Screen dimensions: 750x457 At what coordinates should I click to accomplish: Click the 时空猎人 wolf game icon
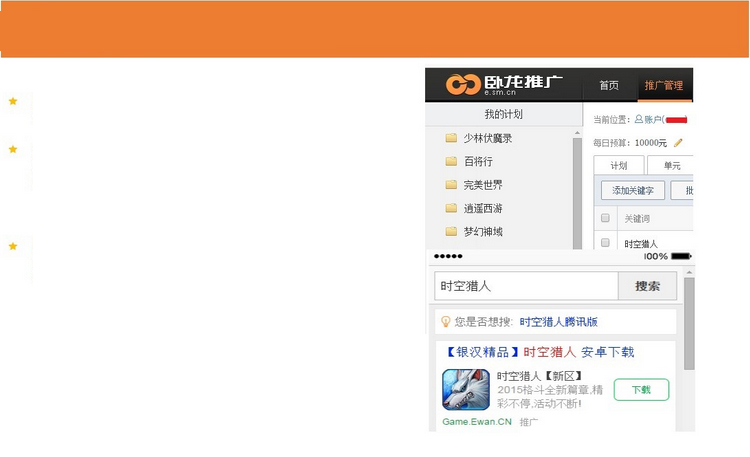(x=466, y=390)
